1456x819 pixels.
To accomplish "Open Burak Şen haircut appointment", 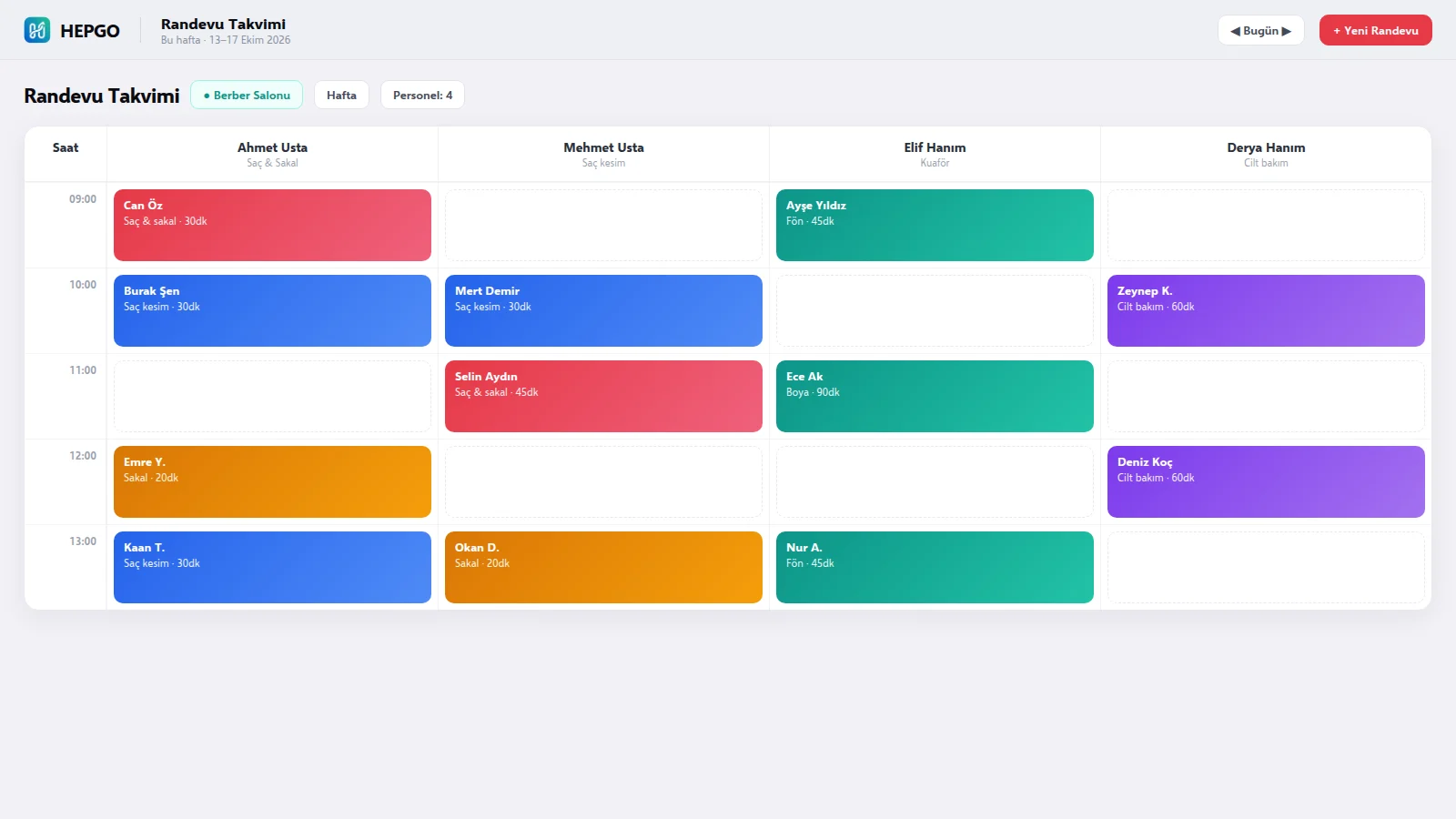I will click(272, 310).
